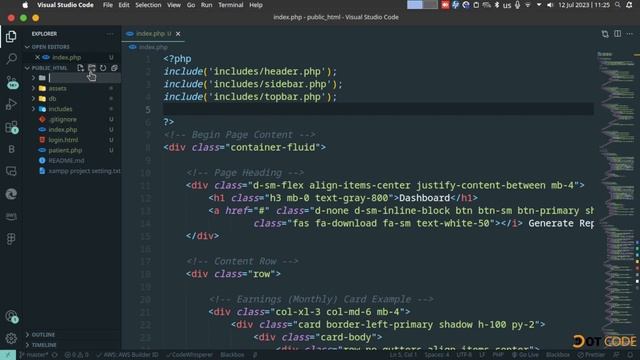Expand the OUTLINE section
This screenshot has width=640, height=360.
click(x=43, y=334)
